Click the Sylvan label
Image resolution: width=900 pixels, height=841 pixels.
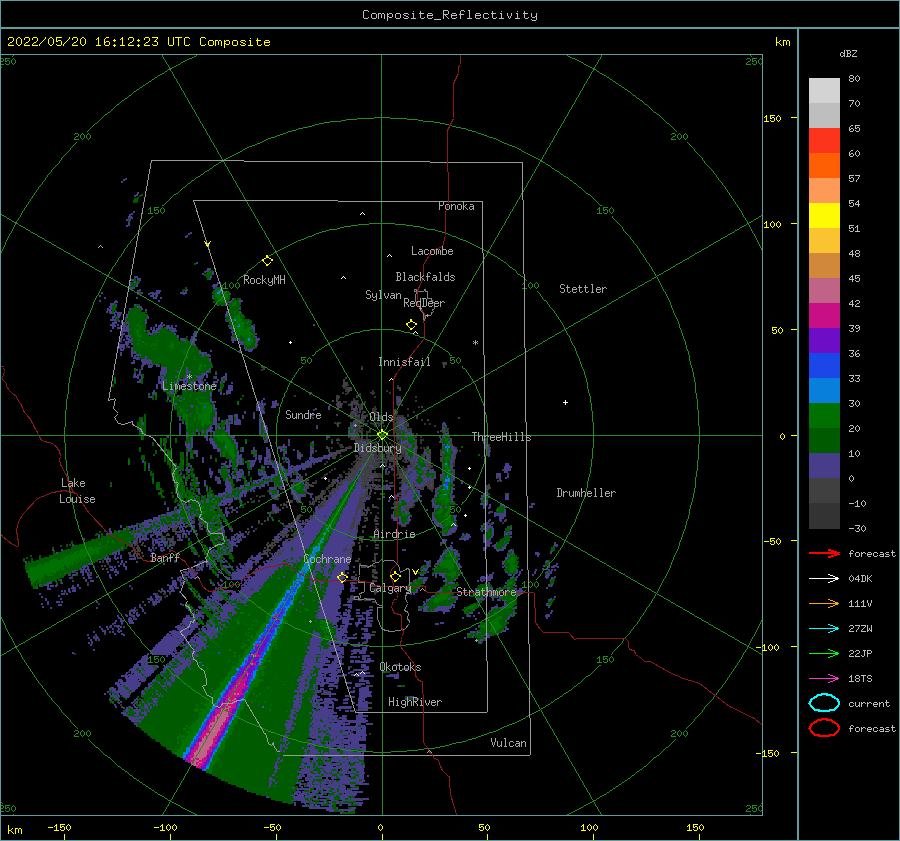pos(383,294)
